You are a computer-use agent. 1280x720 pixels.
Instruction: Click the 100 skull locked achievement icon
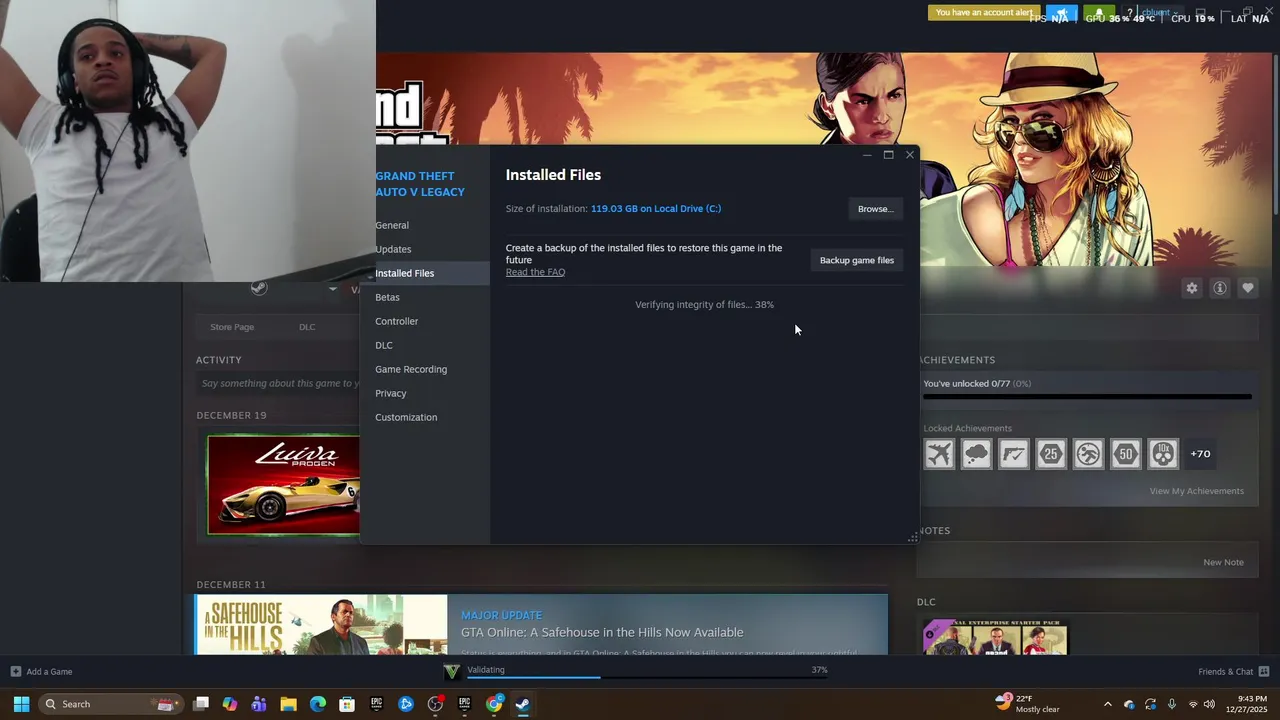[1164, 454]
